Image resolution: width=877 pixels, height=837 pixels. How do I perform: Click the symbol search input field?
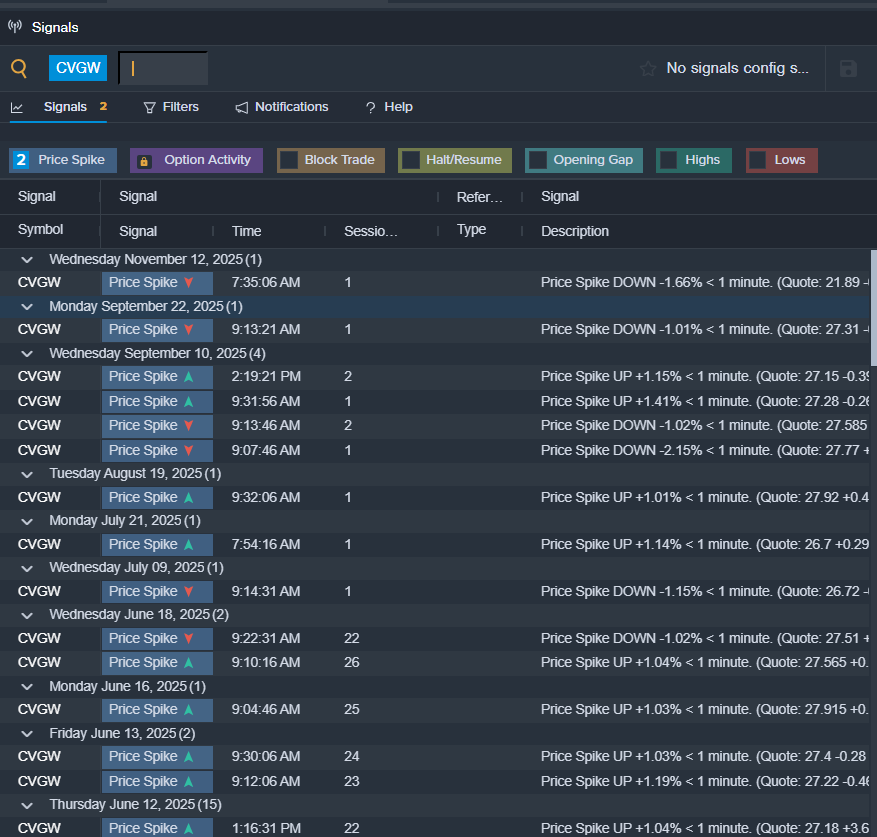point(163,68)
